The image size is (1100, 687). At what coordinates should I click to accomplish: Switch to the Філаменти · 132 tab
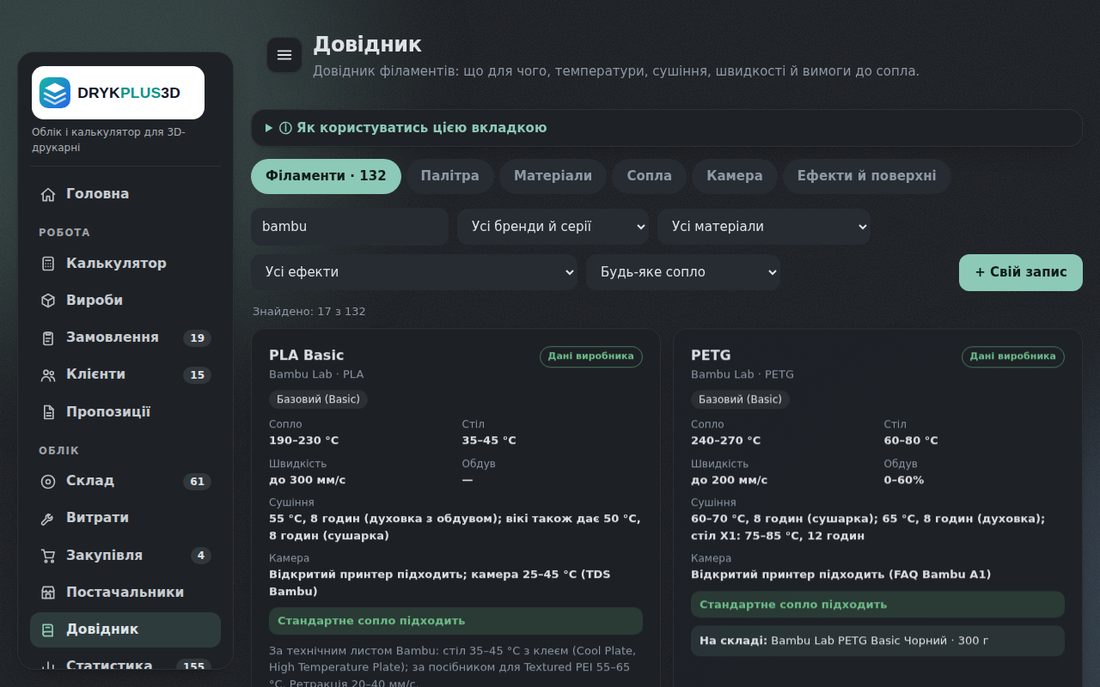coord(326,176)
